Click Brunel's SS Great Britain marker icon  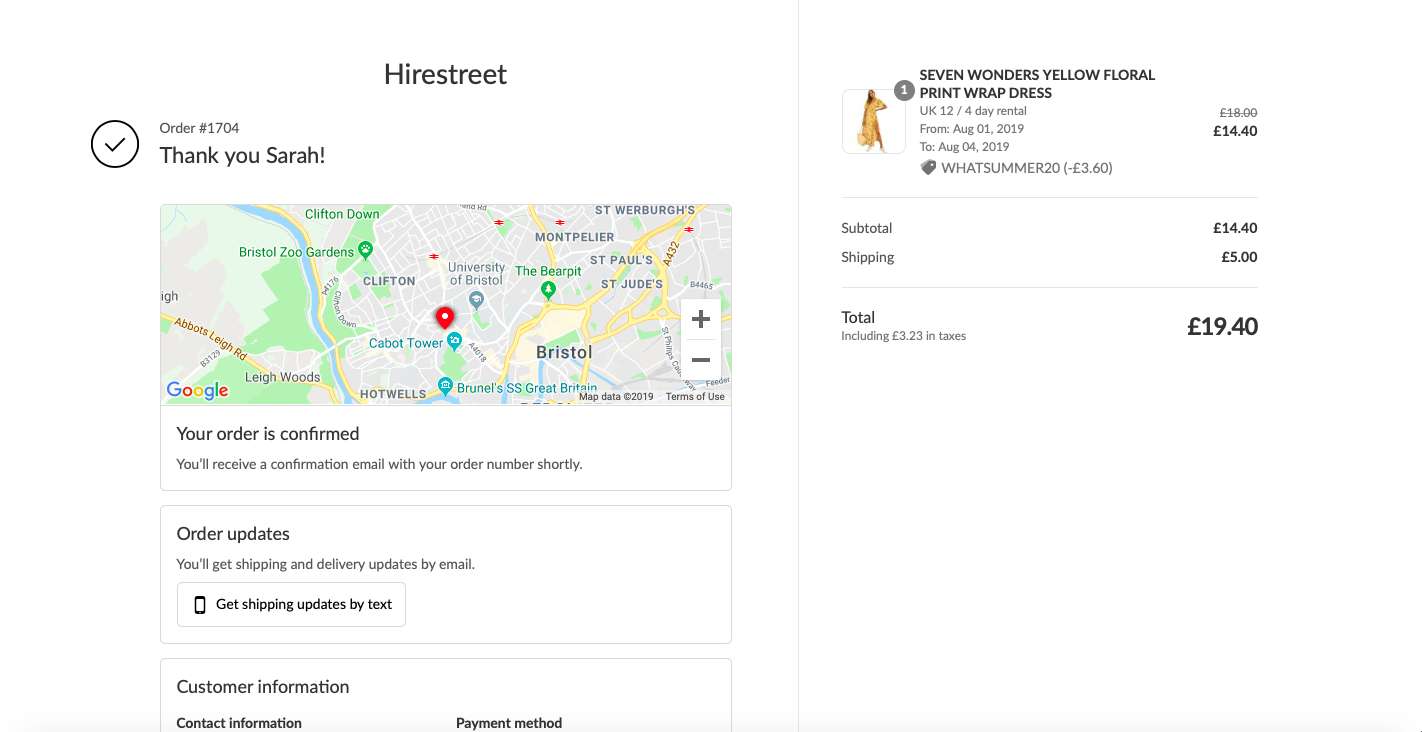click(x=446, y=386)
